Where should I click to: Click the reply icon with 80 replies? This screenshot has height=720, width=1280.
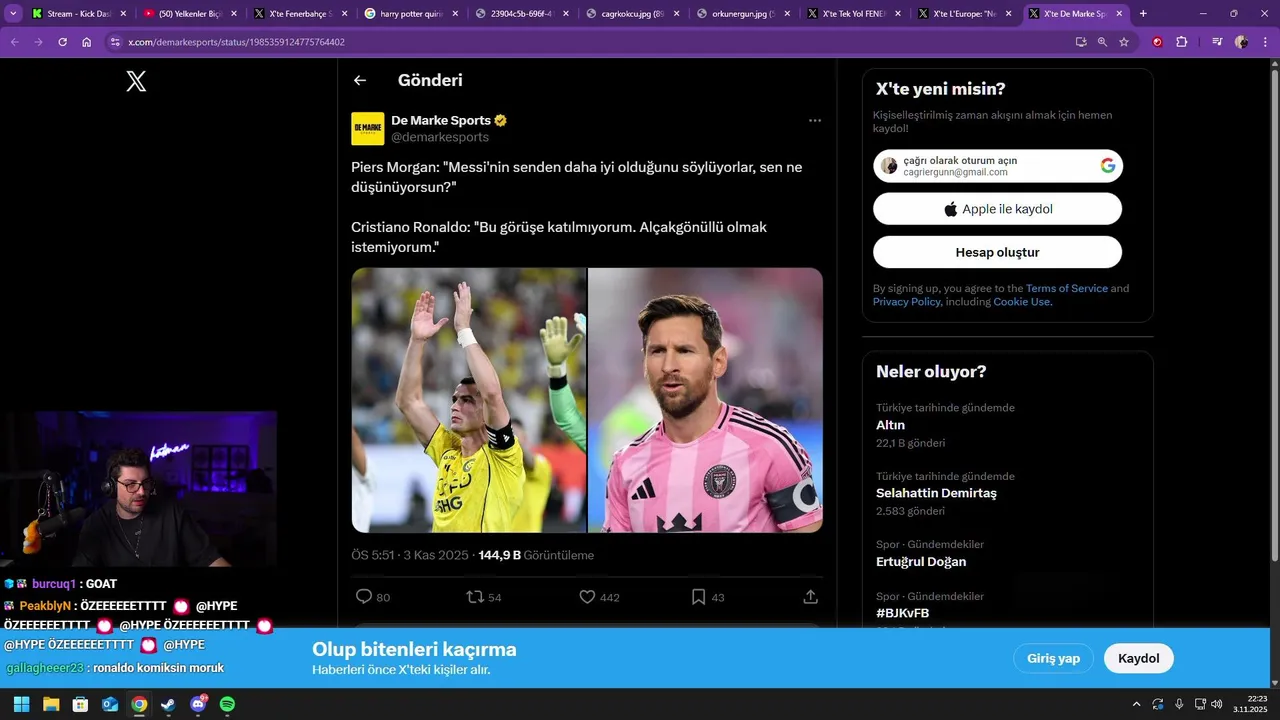(x=364, y=596)
